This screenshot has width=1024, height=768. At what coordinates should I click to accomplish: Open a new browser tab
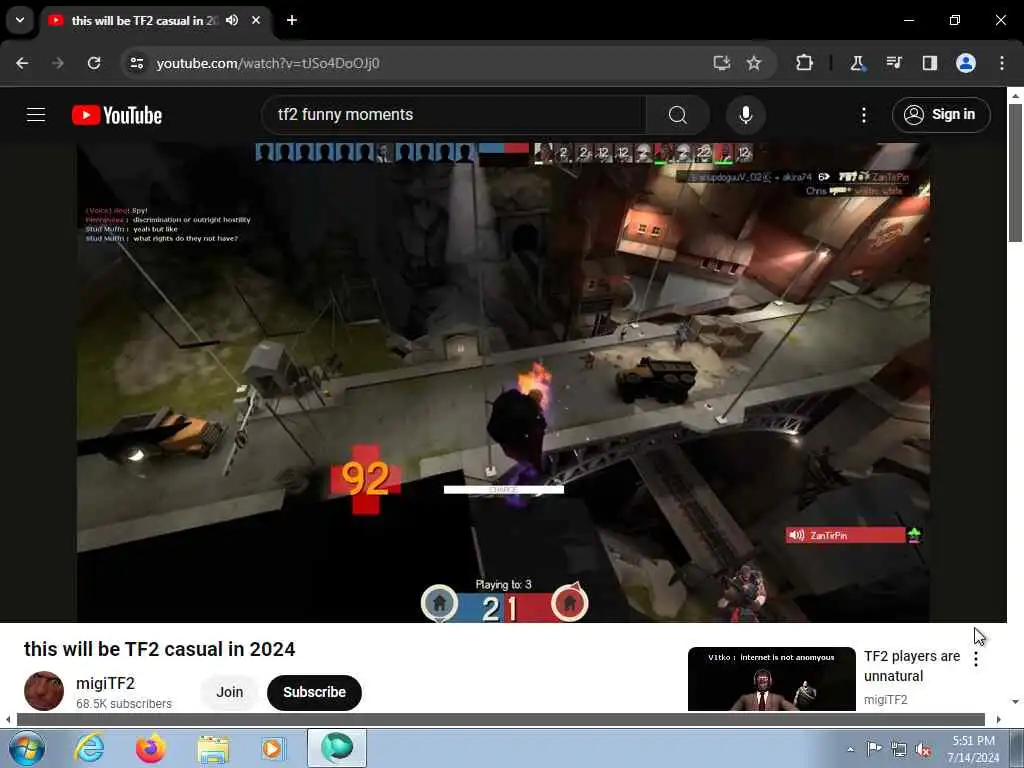(292, 20)
